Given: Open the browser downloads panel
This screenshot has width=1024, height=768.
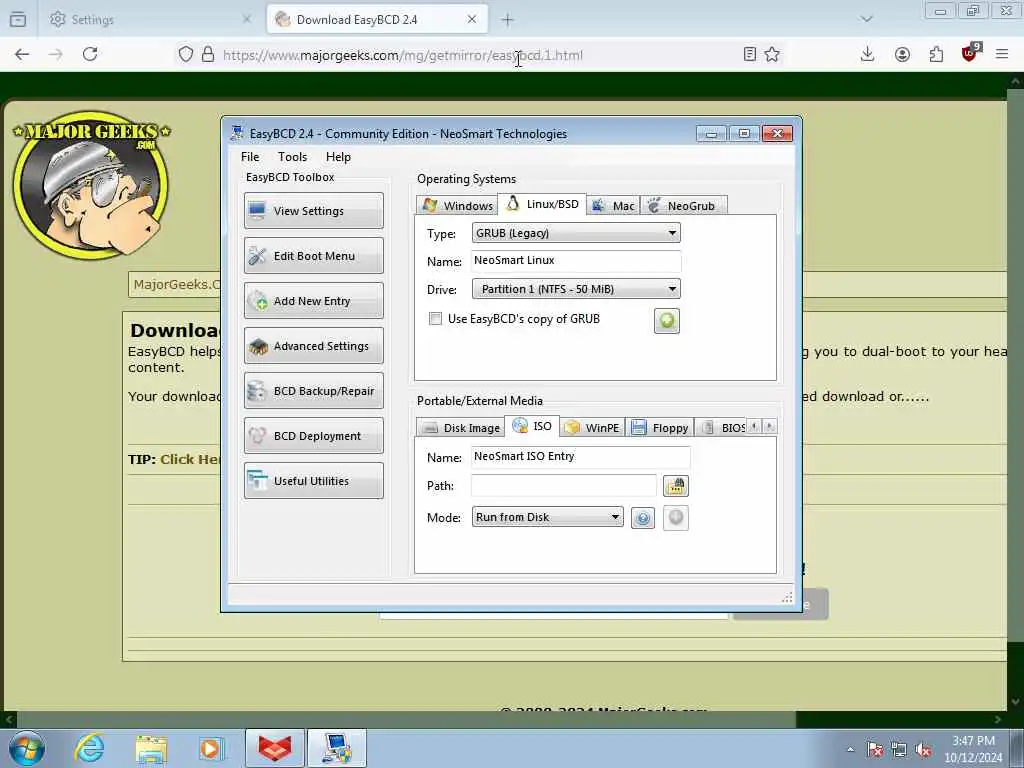Looking at the screenshot, I should 867,54.
